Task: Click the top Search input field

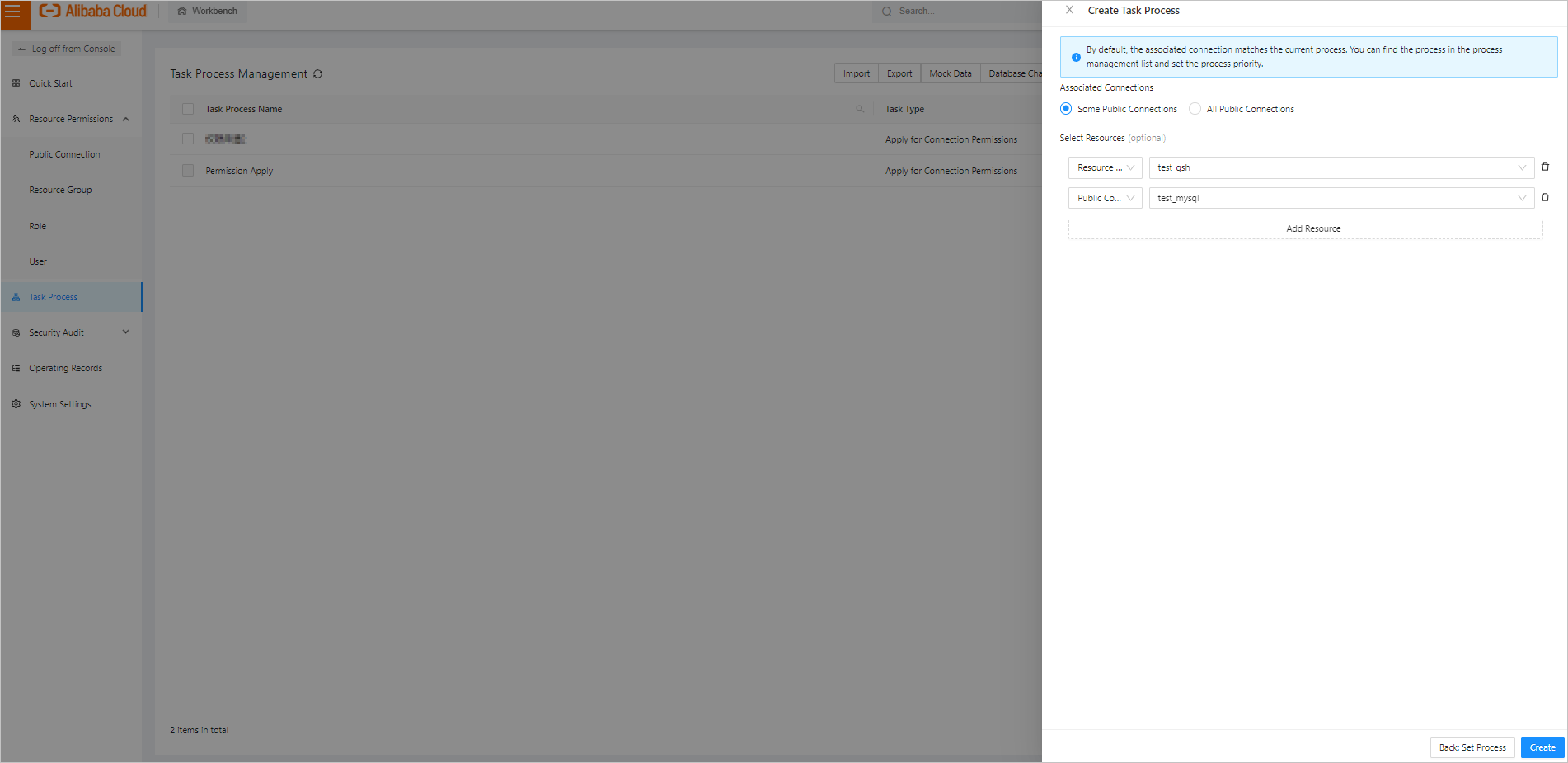Action: tap(958, 12)
